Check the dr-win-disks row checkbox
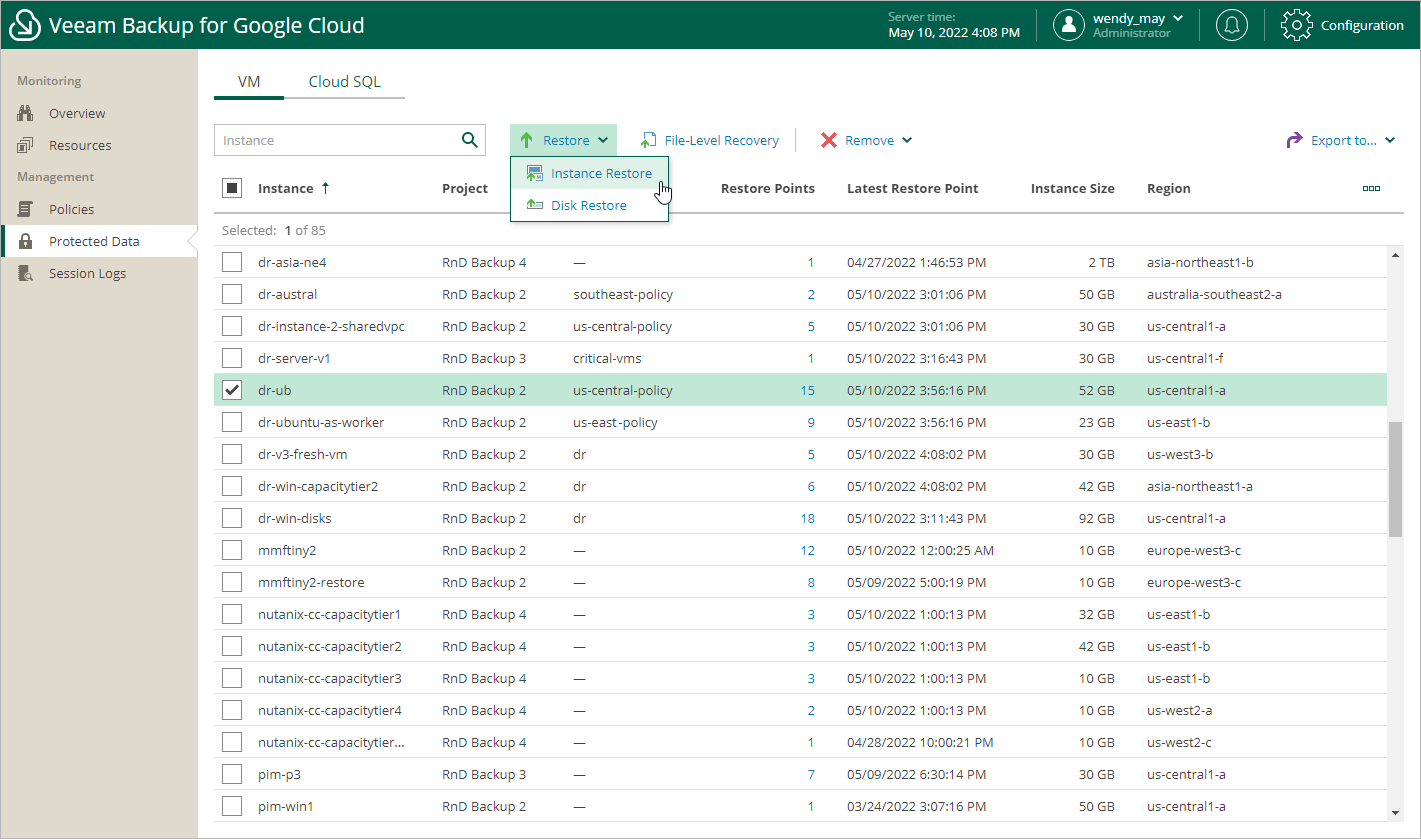The height and width of the screenshot is (839, 1421). point(232,518)
